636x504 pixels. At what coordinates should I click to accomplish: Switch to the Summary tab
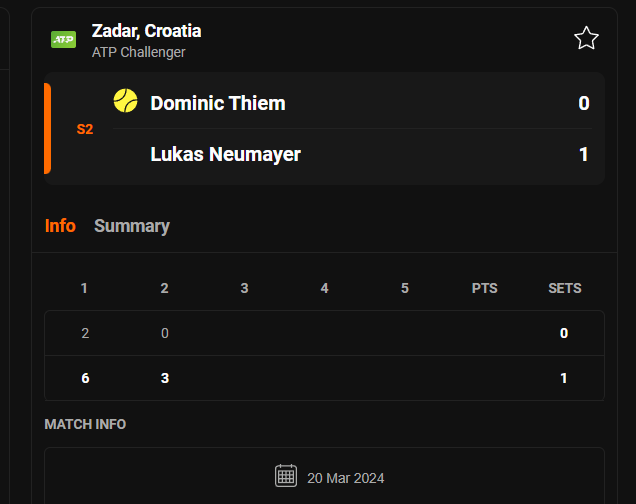[132, 226]
